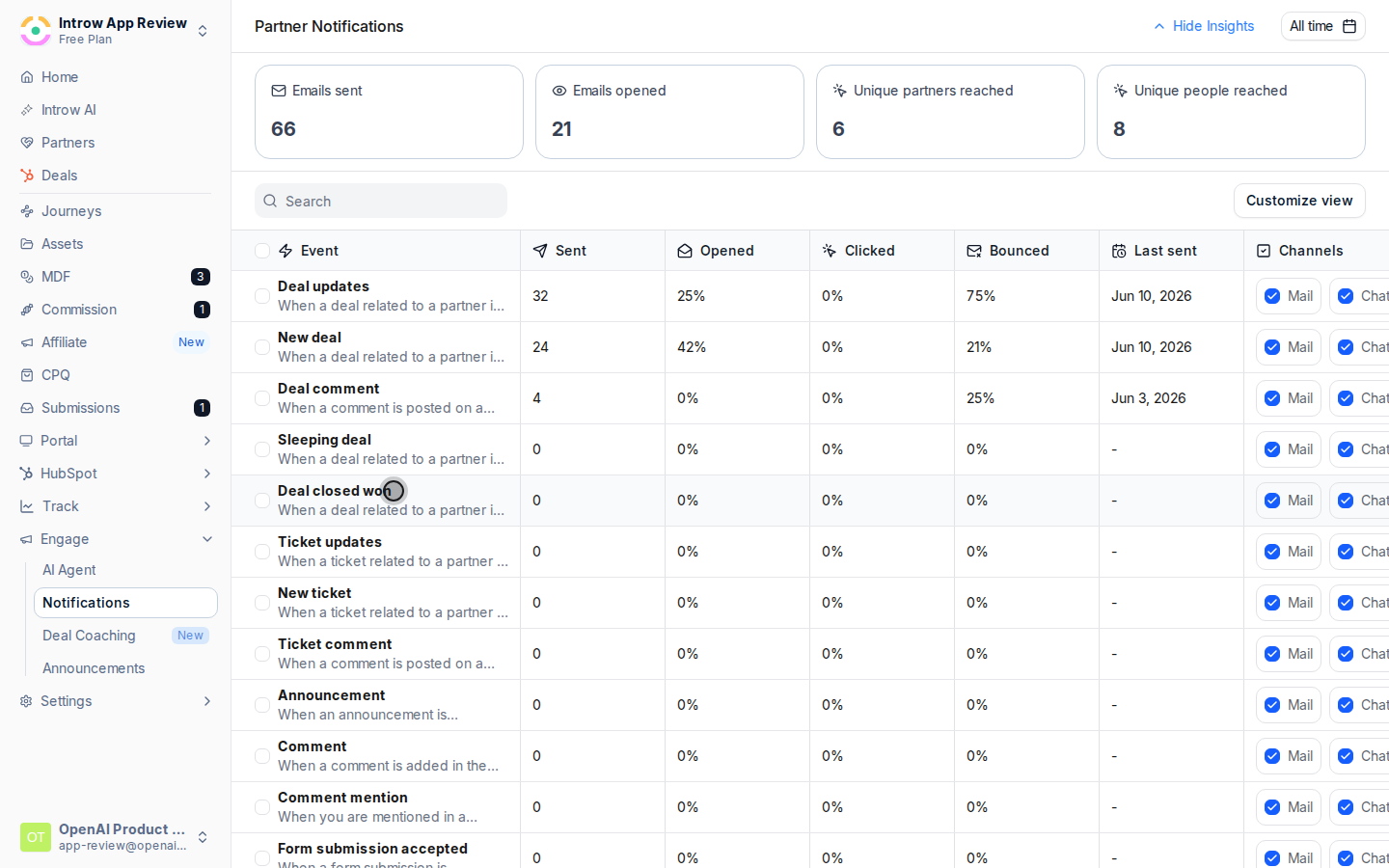
Task: Click the Introw AI sparkle icon
Action: 27,110
